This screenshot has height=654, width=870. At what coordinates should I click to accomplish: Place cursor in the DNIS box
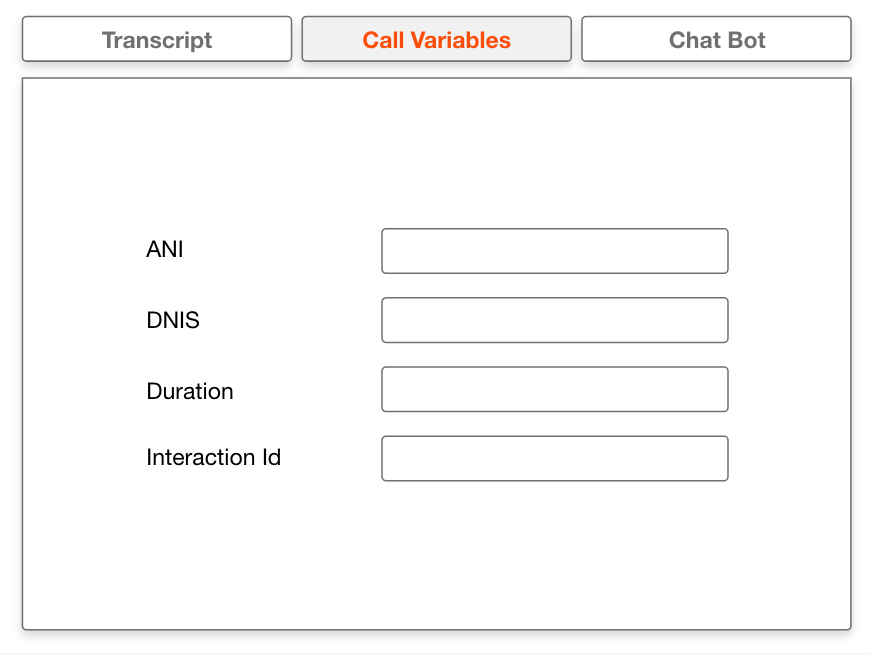click(554, 320)
